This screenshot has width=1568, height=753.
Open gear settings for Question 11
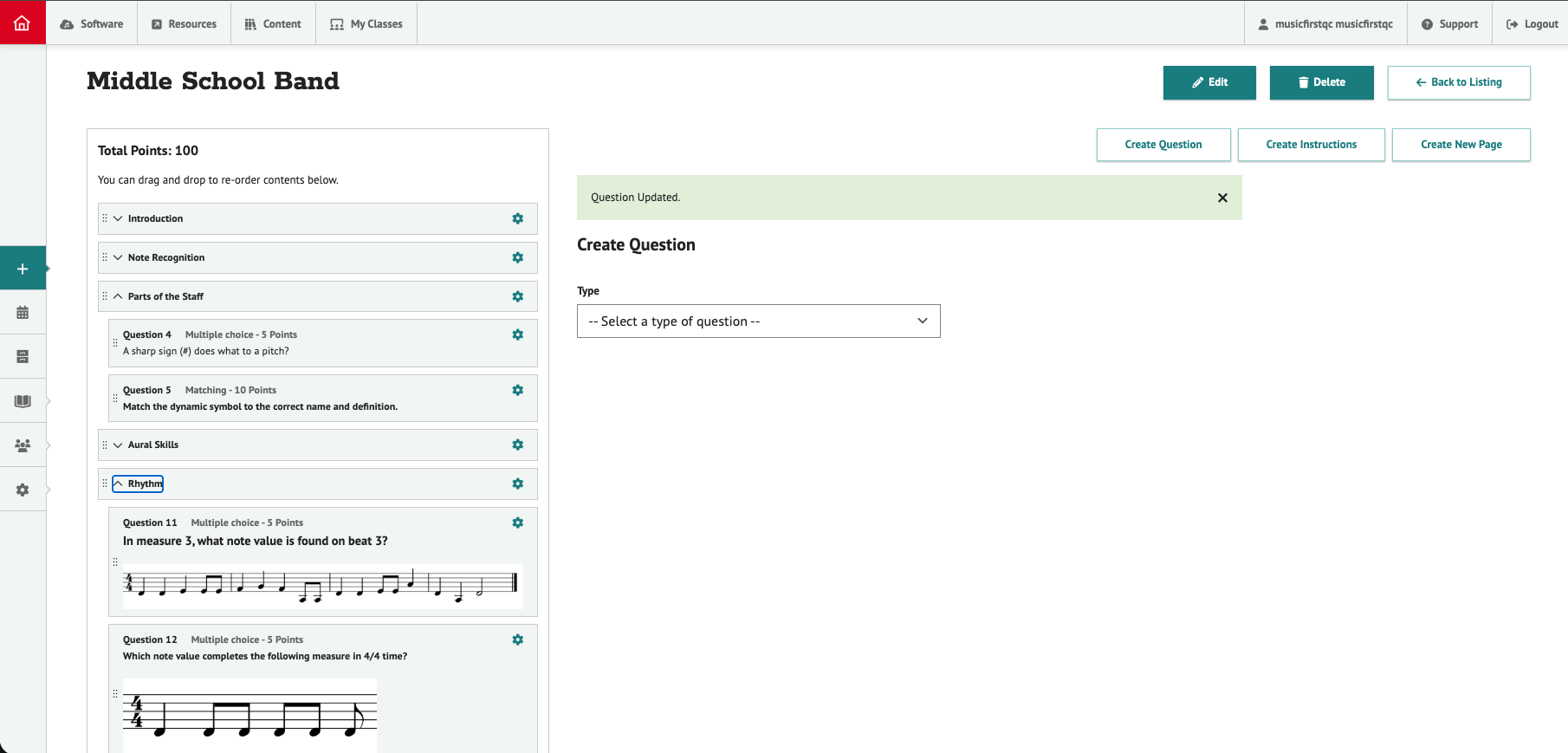518,523
